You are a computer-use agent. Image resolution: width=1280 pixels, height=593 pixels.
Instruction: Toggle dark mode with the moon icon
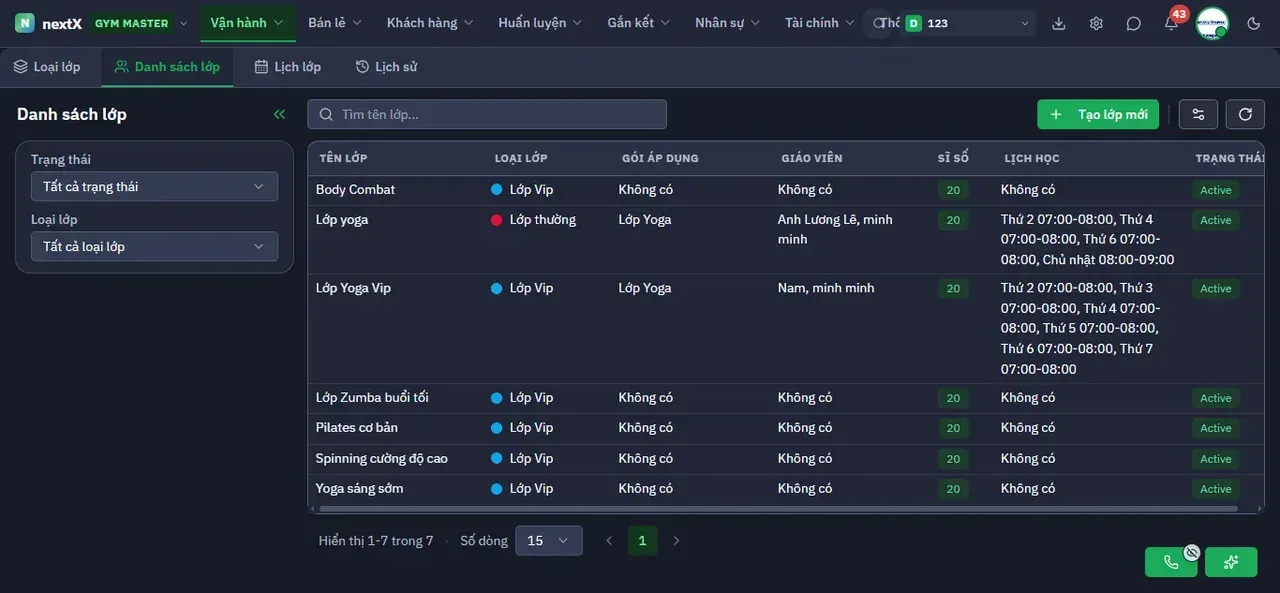click(x=1254, y=23)
